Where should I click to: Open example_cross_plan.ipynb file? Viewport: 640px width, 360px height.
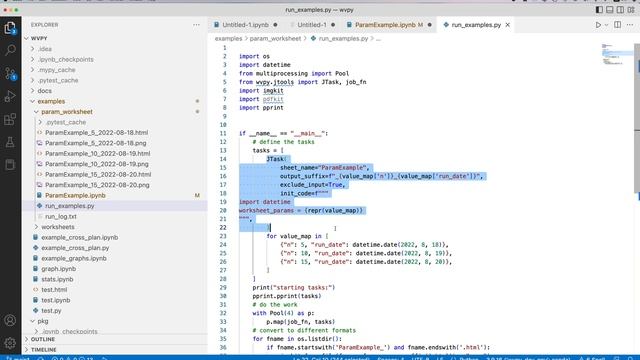tap(80, 238)
